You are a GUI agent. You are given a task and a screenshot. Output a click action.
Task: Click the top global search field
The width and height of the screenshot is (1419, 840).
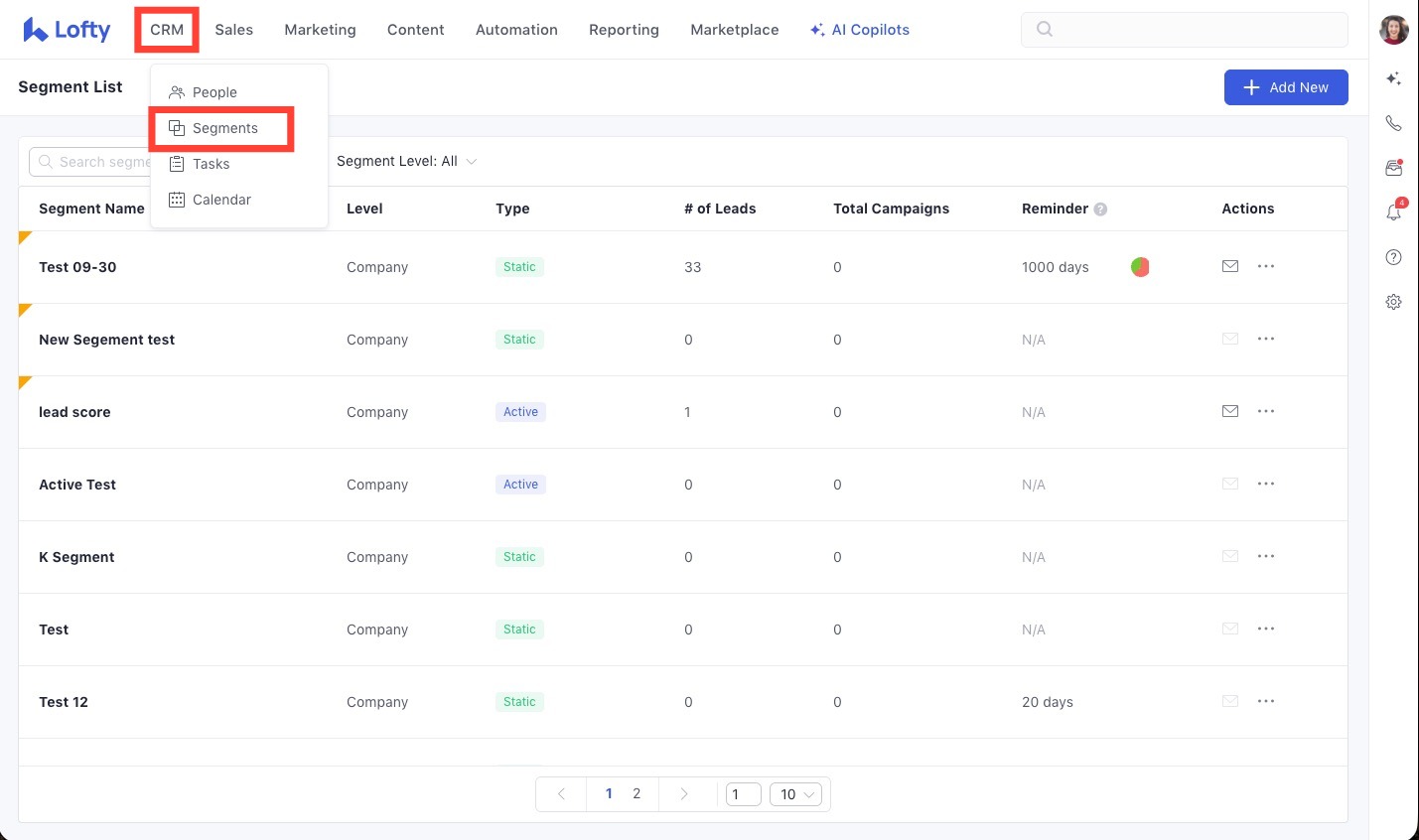pyautogui.click(x=1184, y=29)
